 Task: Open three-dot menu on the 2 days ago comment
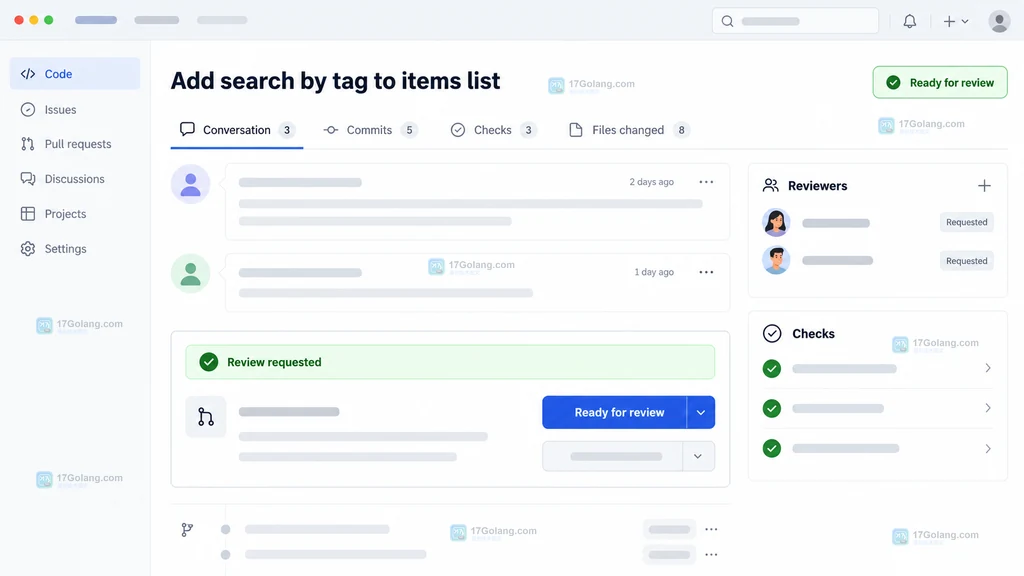(706, 182)
